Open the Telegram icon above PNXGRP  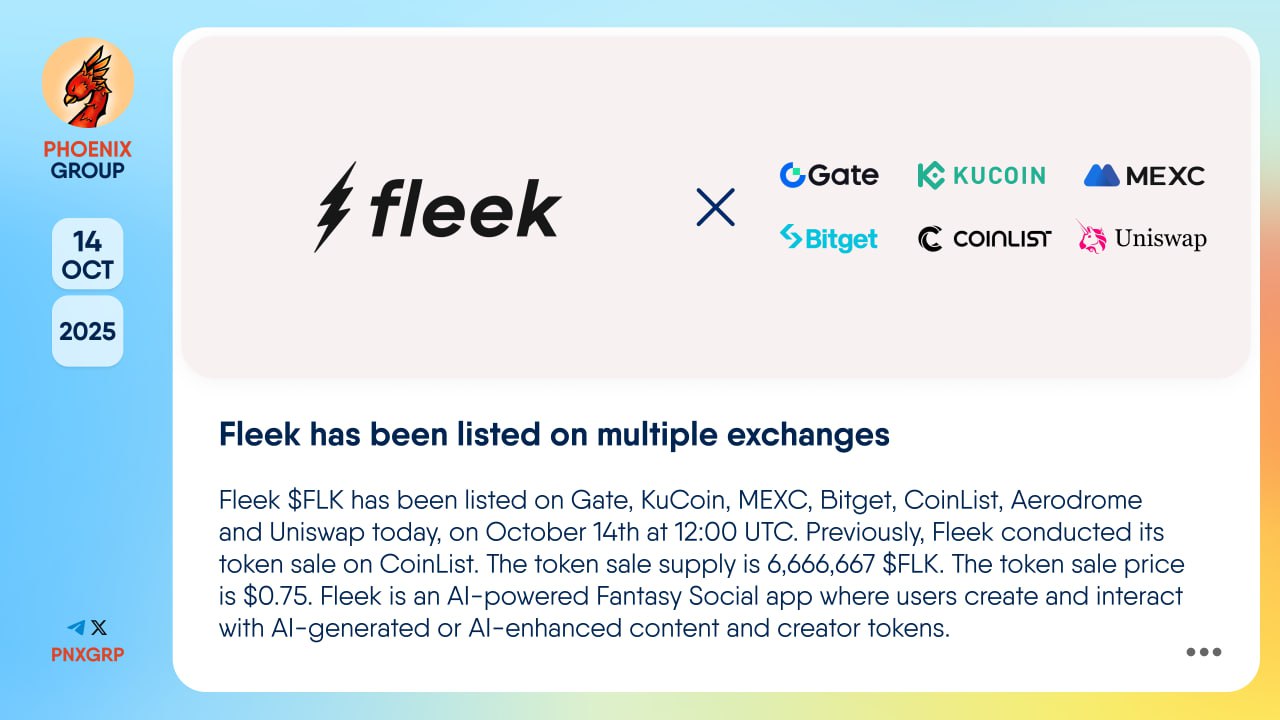pyautogui.click(x=76, y=628)
